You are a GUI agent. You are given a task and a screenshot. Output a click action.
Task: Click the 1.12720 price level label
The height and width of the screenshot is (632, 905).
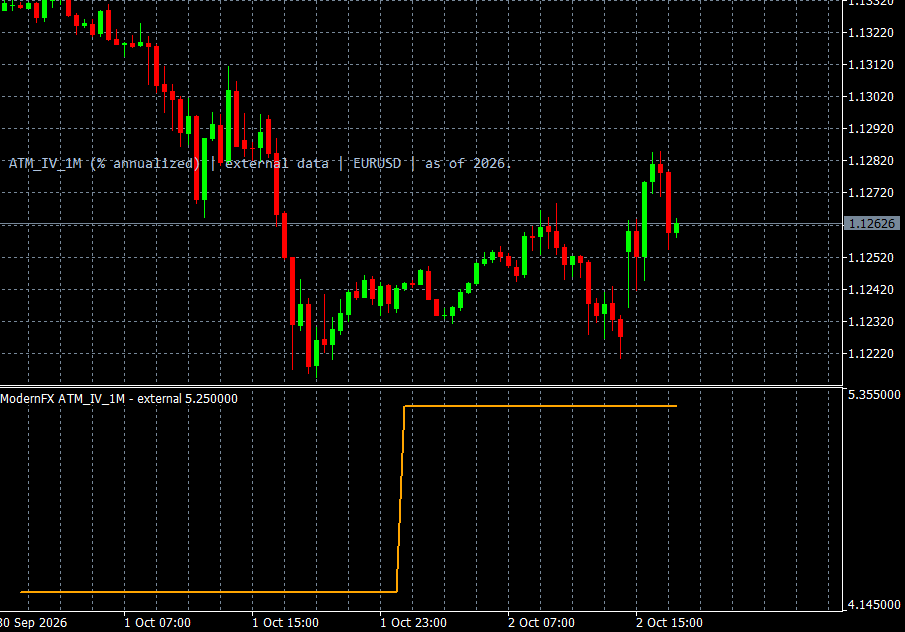click(870, 193)
